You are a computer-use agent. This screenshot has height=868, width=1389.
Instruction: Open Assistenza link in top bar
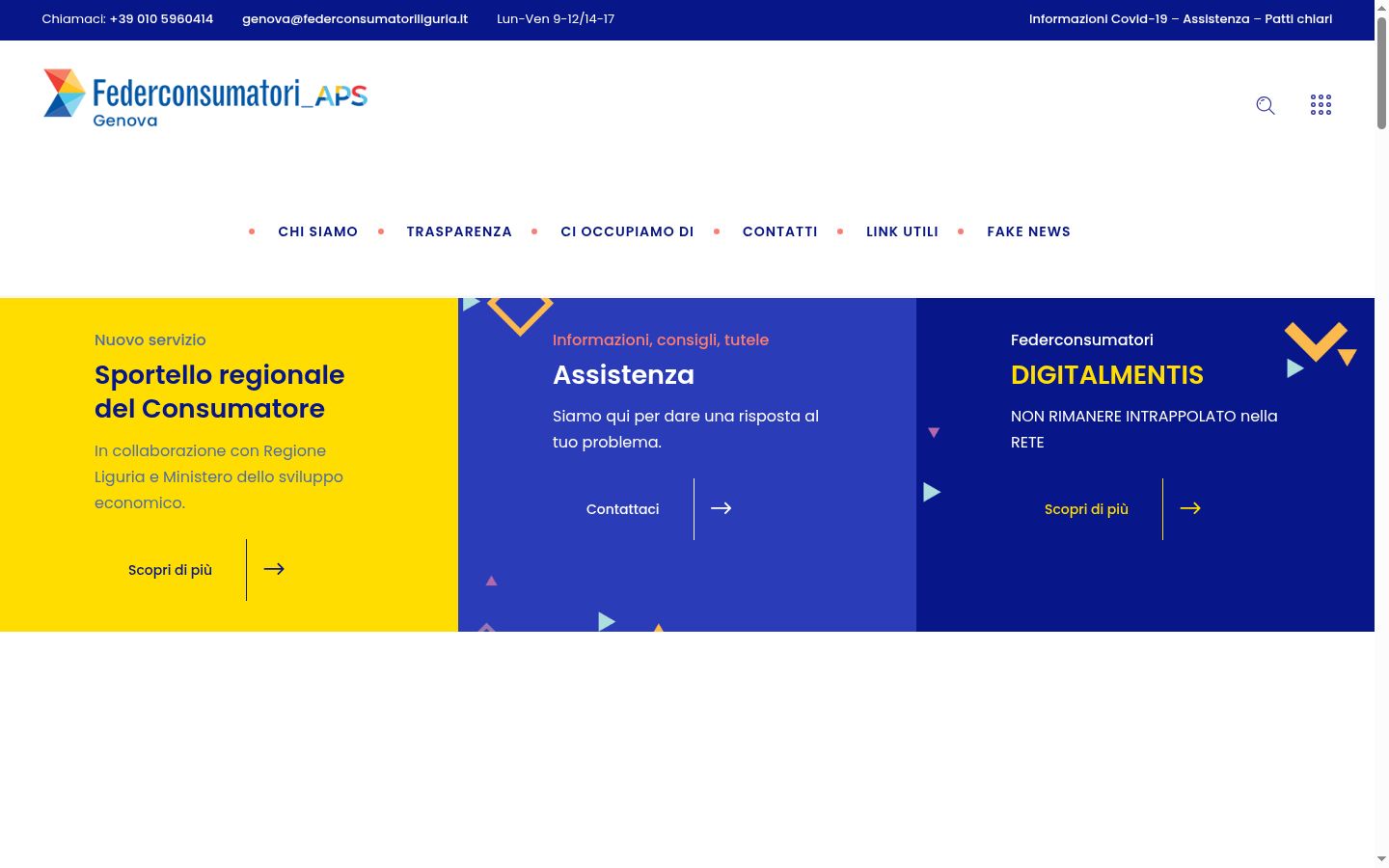tap(1215, 19)
